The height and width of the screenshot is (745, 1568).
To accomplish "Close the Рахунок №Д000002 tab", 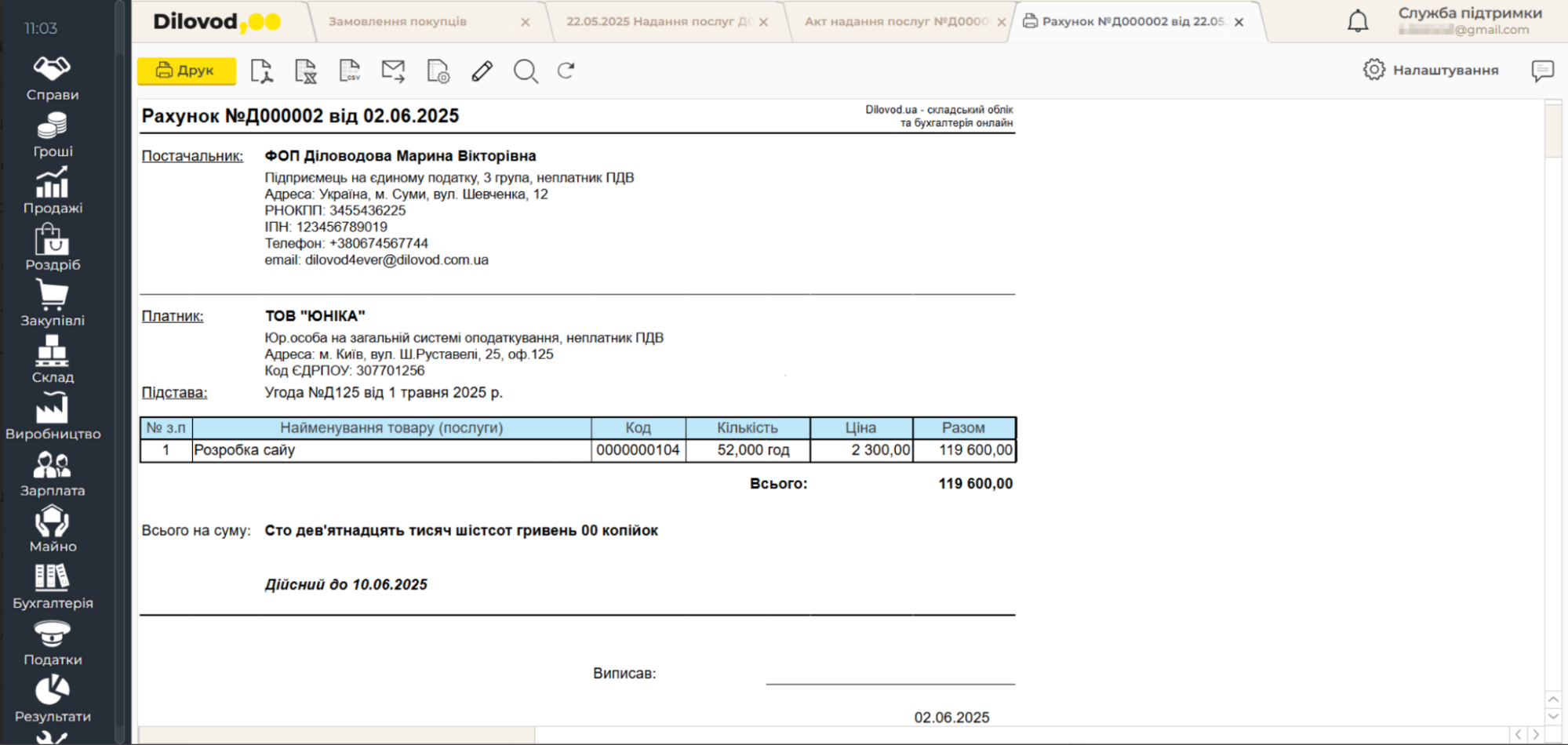I will (x=1239, y=22).
